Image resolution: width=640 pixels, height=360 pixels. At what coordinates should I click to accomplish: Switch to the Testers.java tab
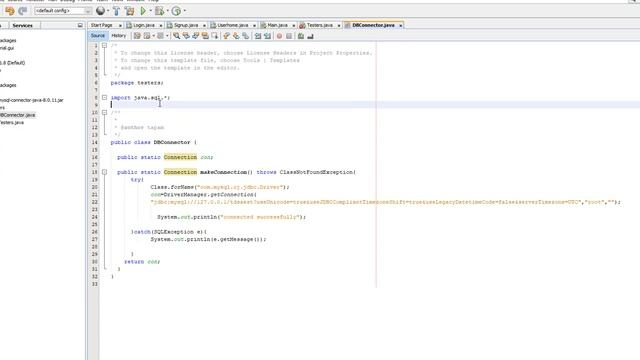(320, 25)
